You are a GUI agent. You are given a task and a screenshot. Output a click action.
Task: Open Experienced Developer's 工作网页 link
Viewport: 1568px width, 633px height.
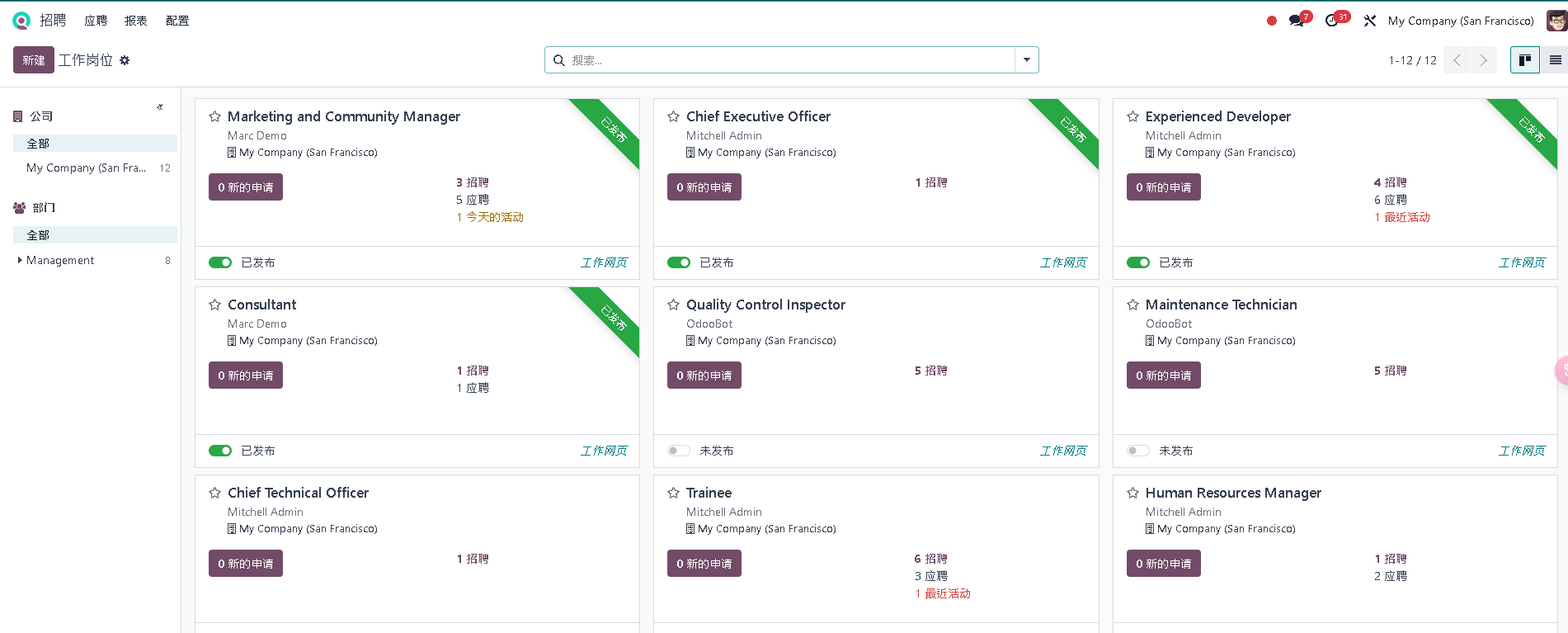click(1521, 262)
